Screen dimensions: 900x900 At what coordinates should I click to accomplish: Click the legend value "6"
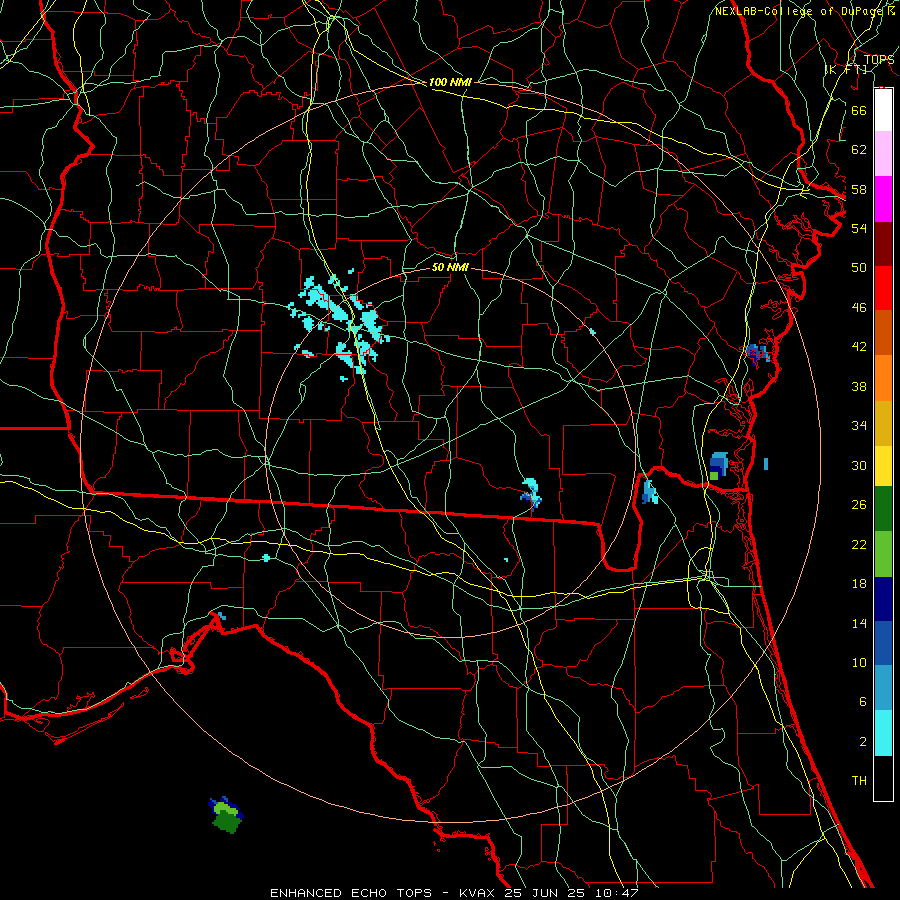pyautogui.click(x=862, y=702)
